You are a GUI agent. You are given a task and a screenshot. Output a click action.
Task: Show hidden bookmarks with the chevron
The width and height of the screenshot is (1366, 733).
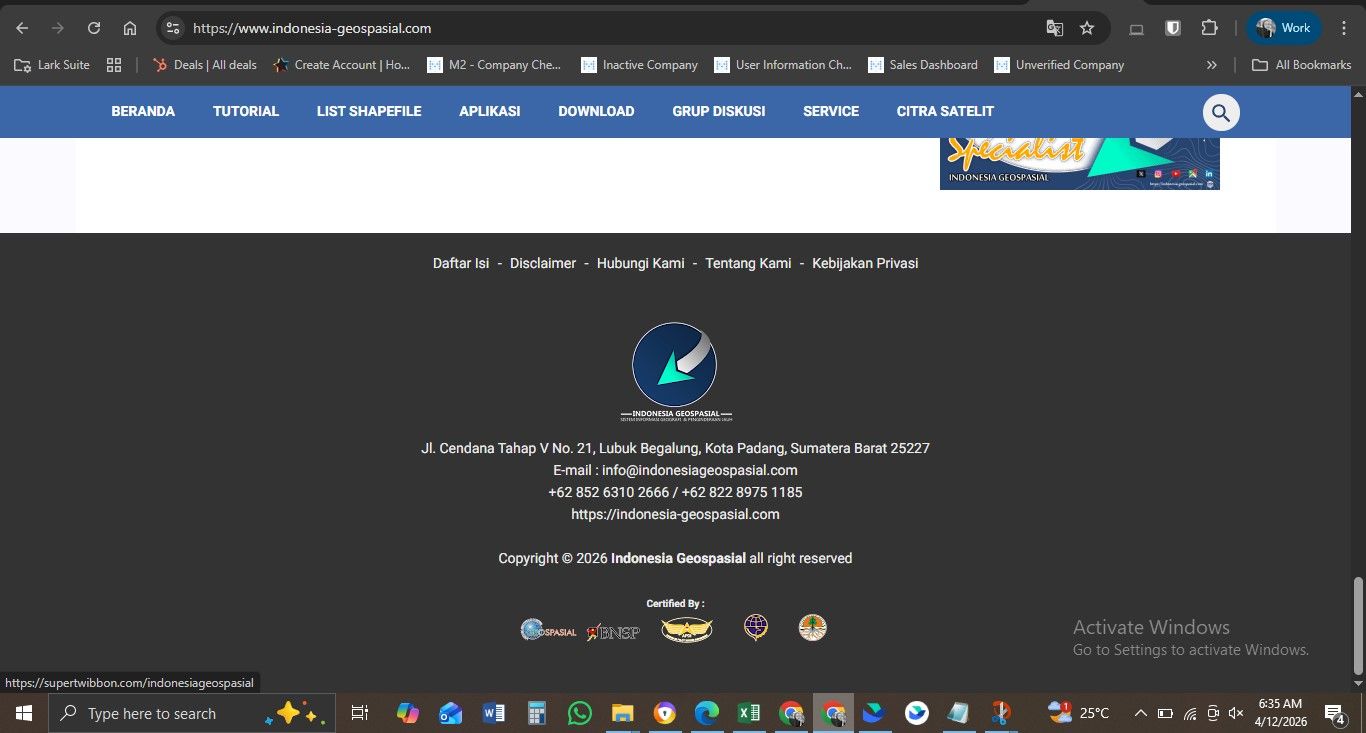click(1212, 65)
